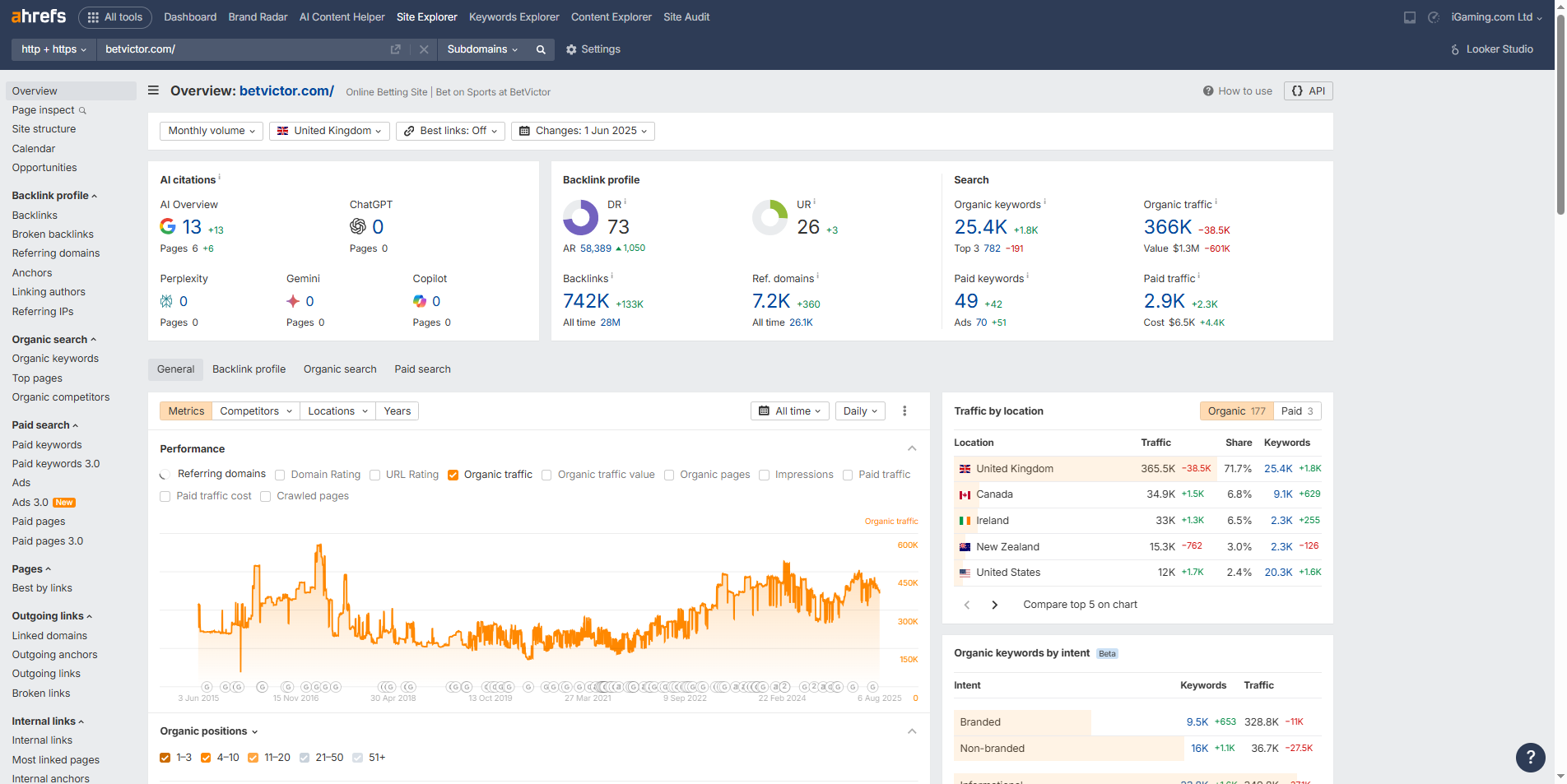The image size is (1567, 784).
Task: Click the Ireland flag icon
Action: [965, 521]
